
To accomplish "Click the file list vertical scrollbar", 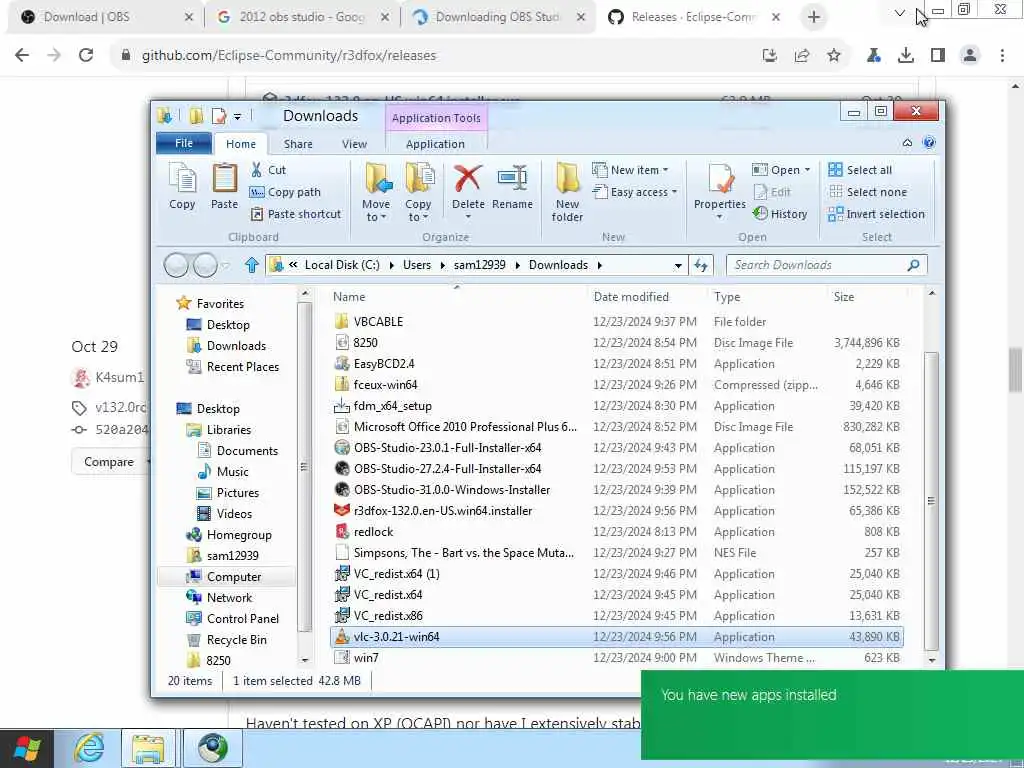I will click(x=931, y=500).
